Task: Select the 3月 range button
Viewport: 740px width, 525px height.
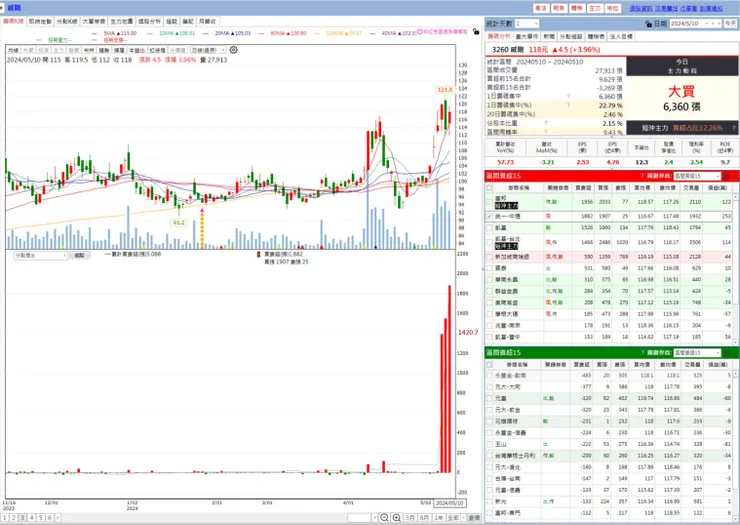Action: coord(410,518)
